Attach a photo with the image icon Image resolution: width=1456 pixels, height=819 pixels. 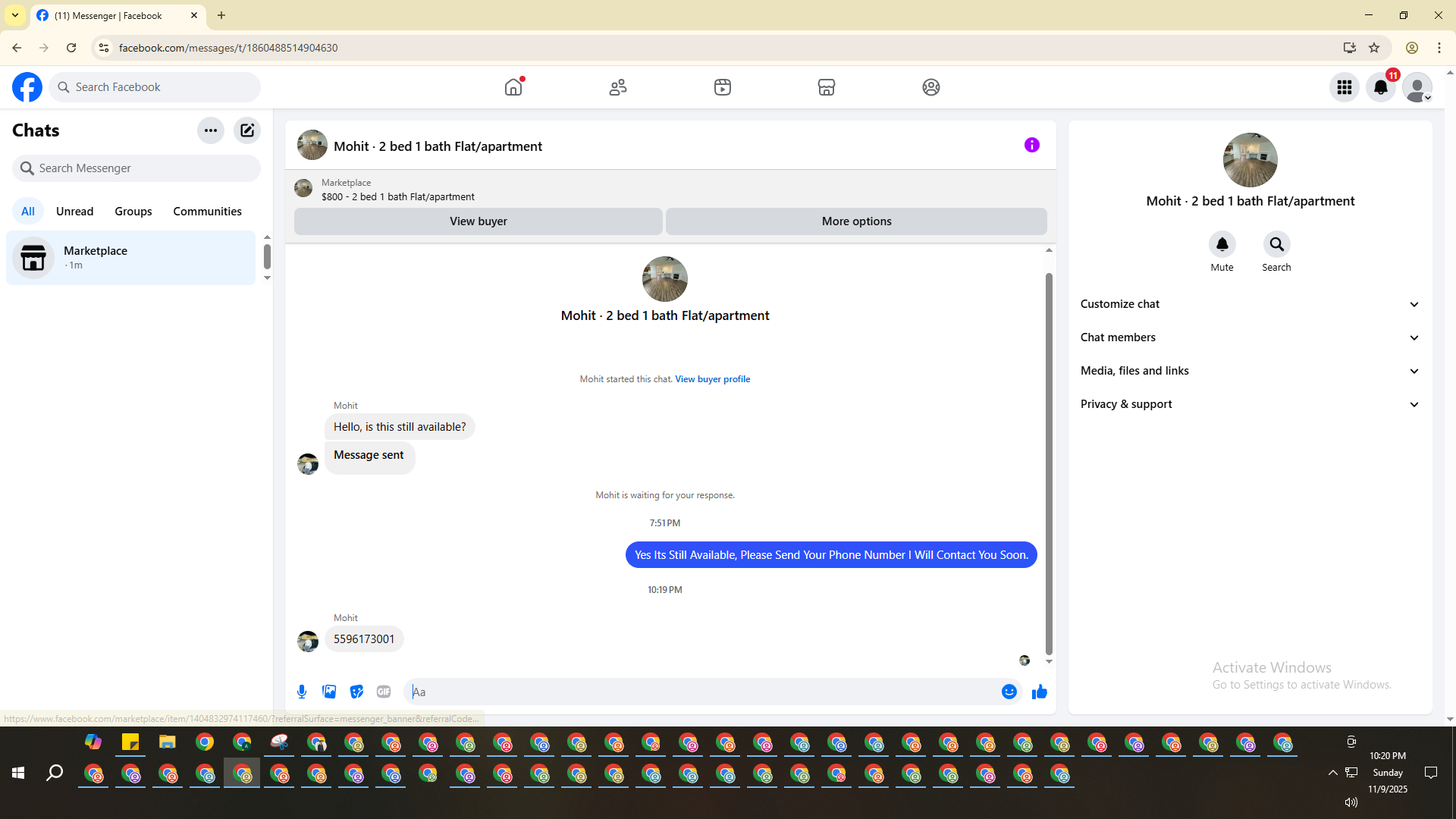(329, 692)
